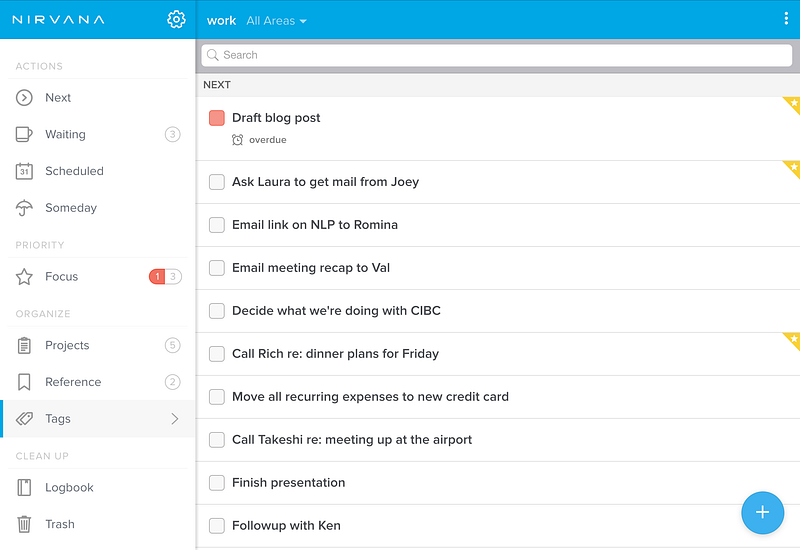
Task: Select the Someday umbrella icon
Action: tap(25, 208)
